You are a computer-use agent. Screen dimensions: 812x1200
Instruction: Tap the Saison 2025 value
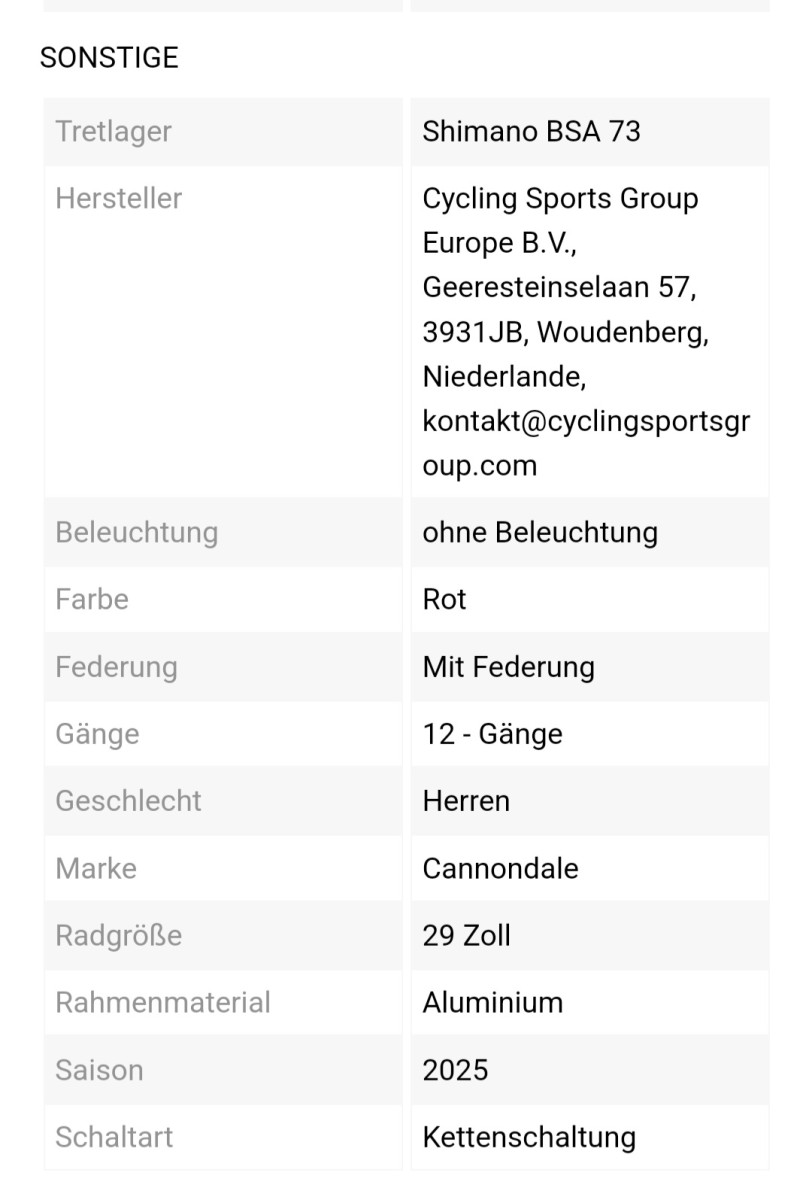coord(455,1070)
